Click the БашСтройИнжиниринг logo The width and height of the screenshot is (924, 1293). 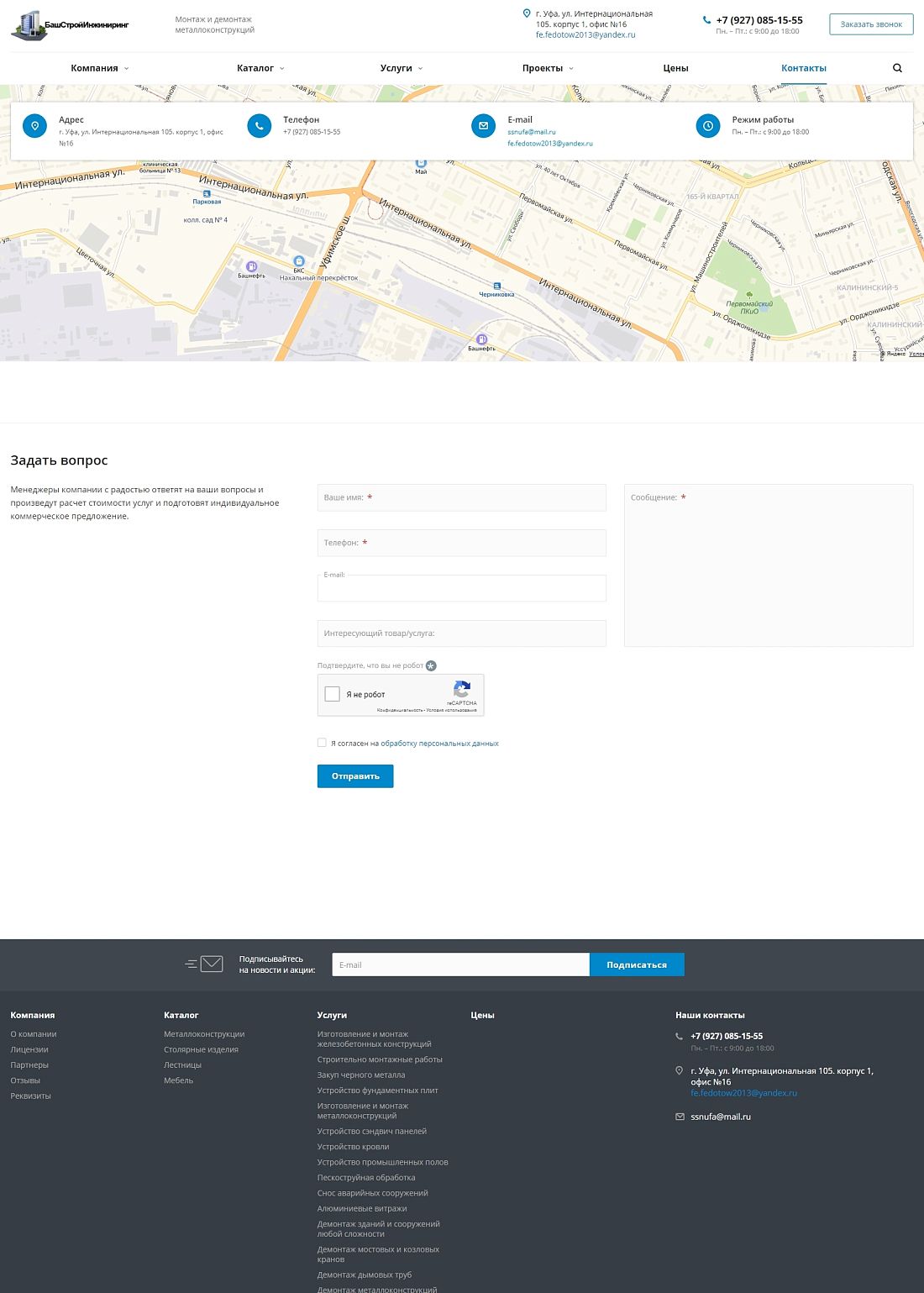(70, 25)
